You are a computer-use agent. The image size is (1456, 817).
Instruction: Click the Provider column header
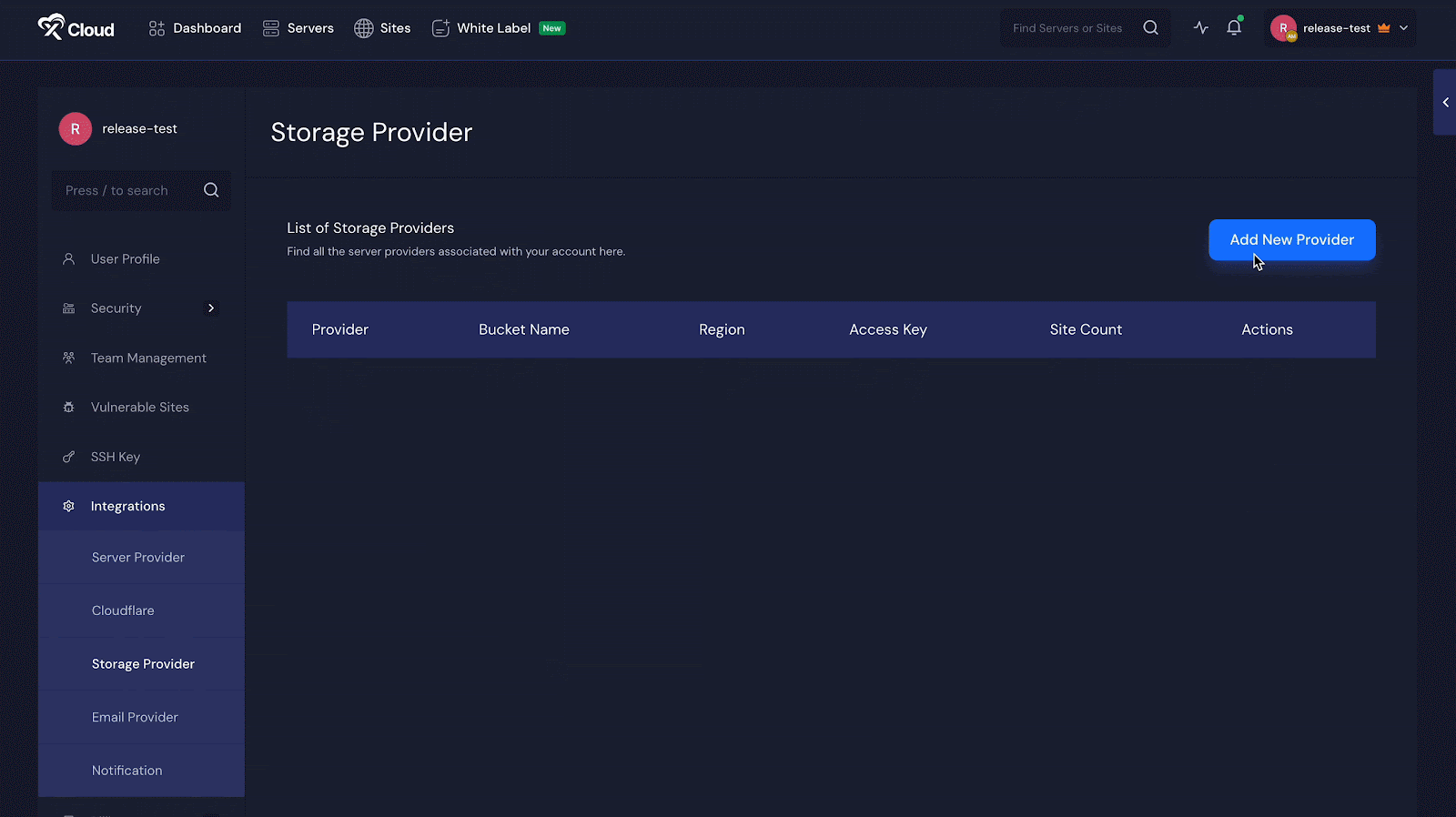coord(340,329)
